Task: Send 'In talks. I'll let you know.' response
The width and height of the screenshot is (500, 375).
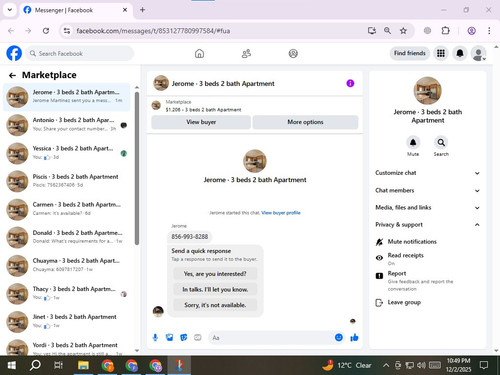Action: pos(215,289)
